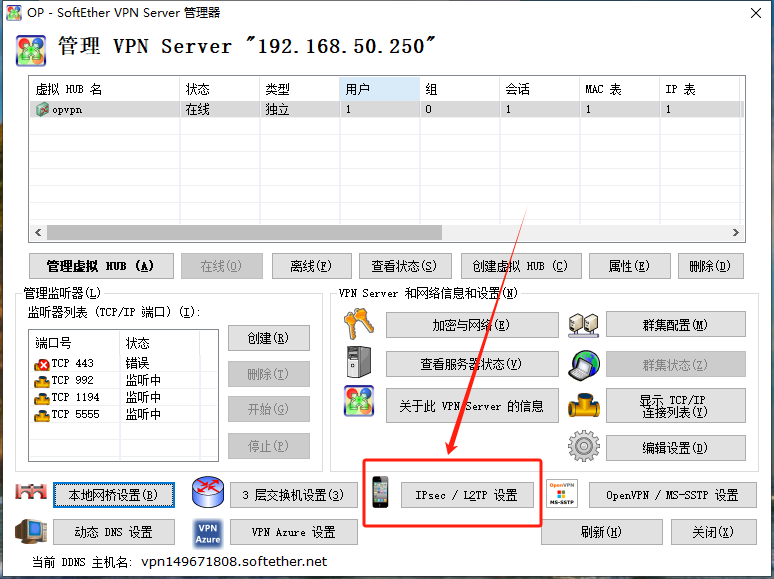Screen dimensions: 774x579
Task: Click the gear icon beside 编辑设置
Action: point(583,446)
